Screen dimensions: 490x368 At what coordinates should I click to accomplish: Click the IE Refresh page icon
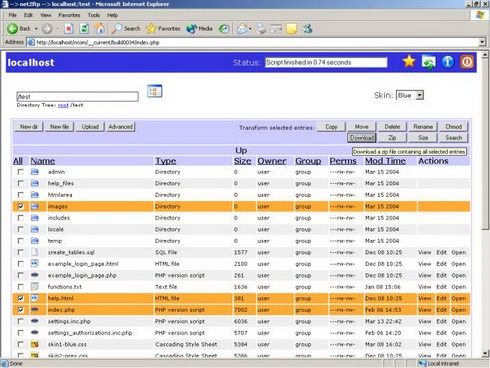[84, 29]
